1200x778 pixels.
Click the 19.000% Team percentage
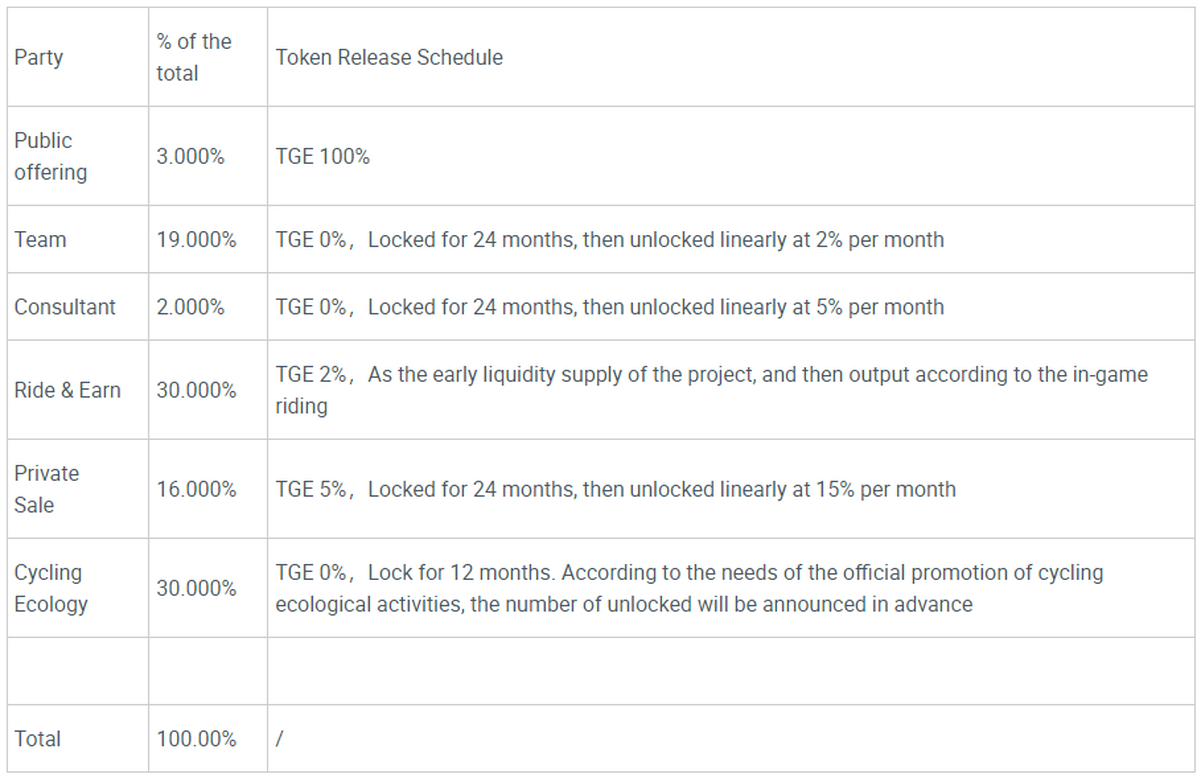(196, 240)
